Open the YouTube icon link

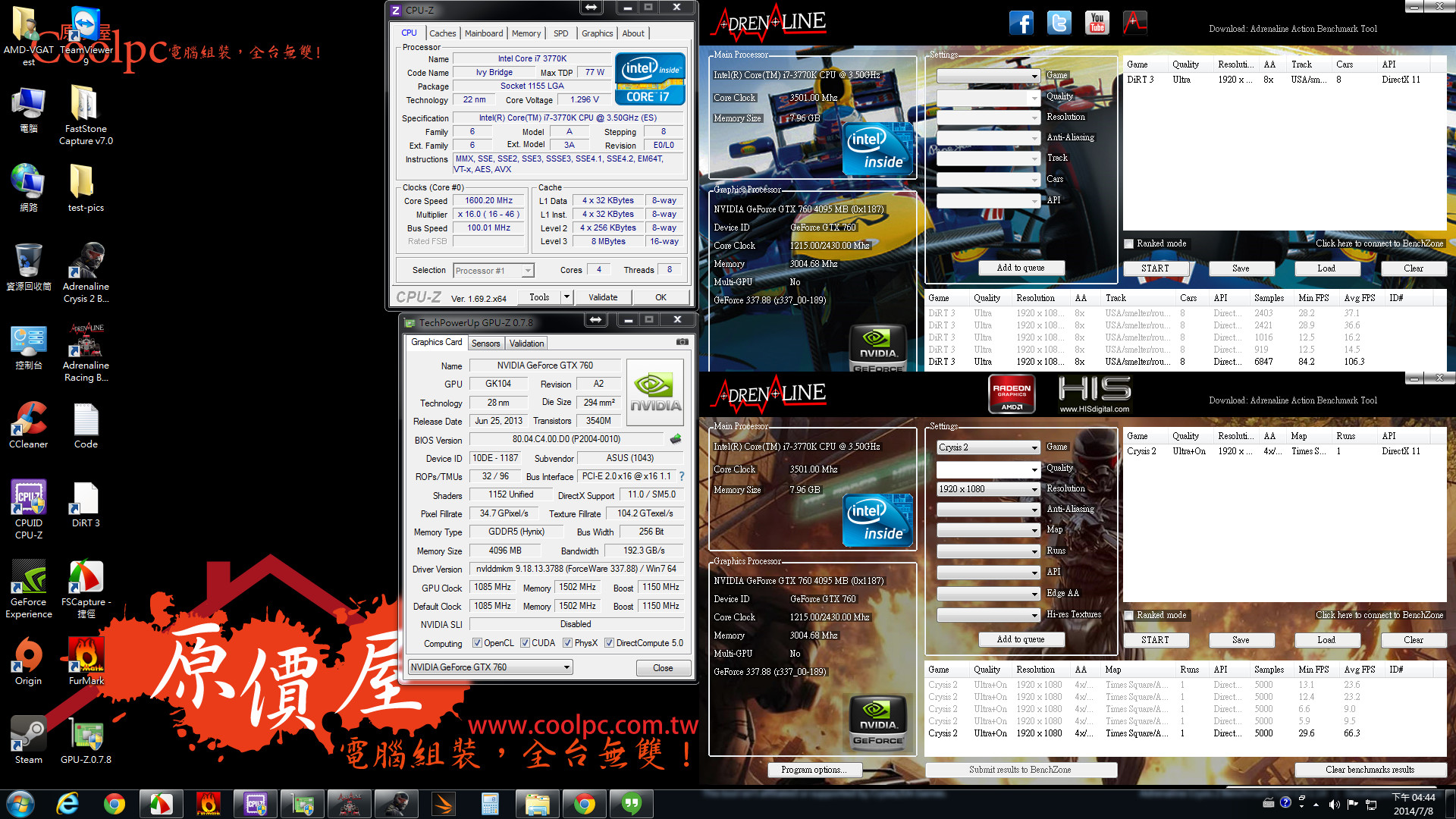1097,23
